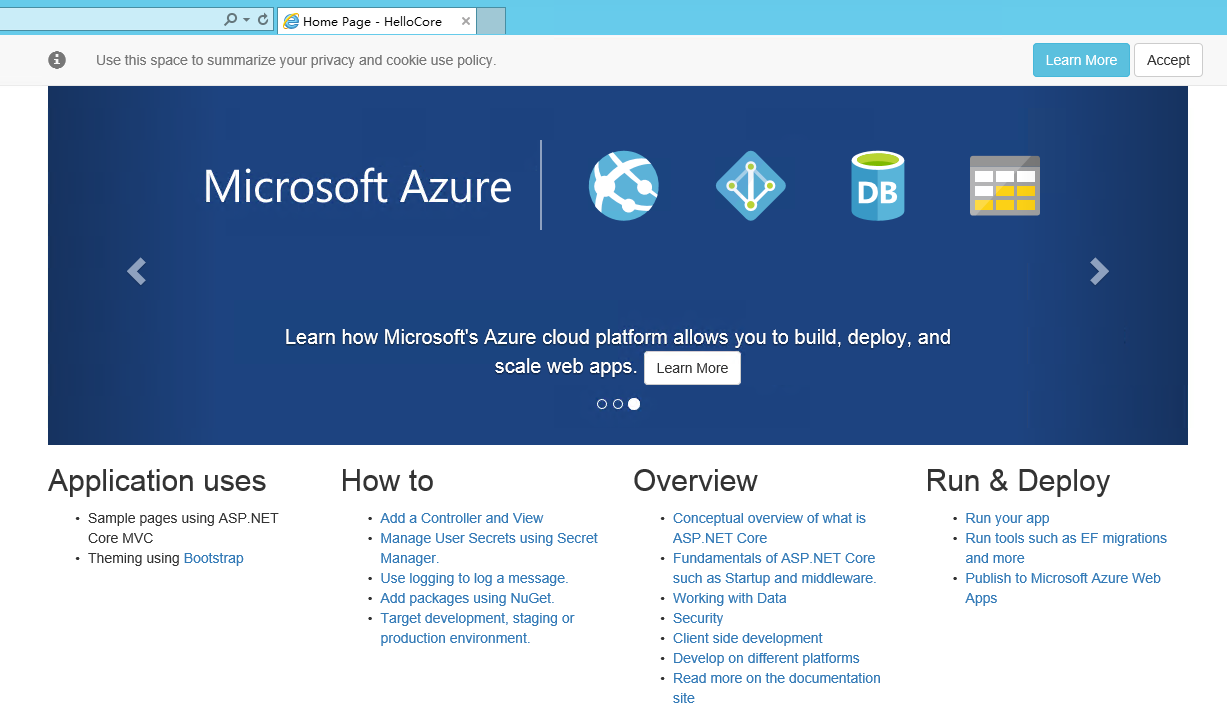Click the Azure table storage icon

coord(1005,185)
